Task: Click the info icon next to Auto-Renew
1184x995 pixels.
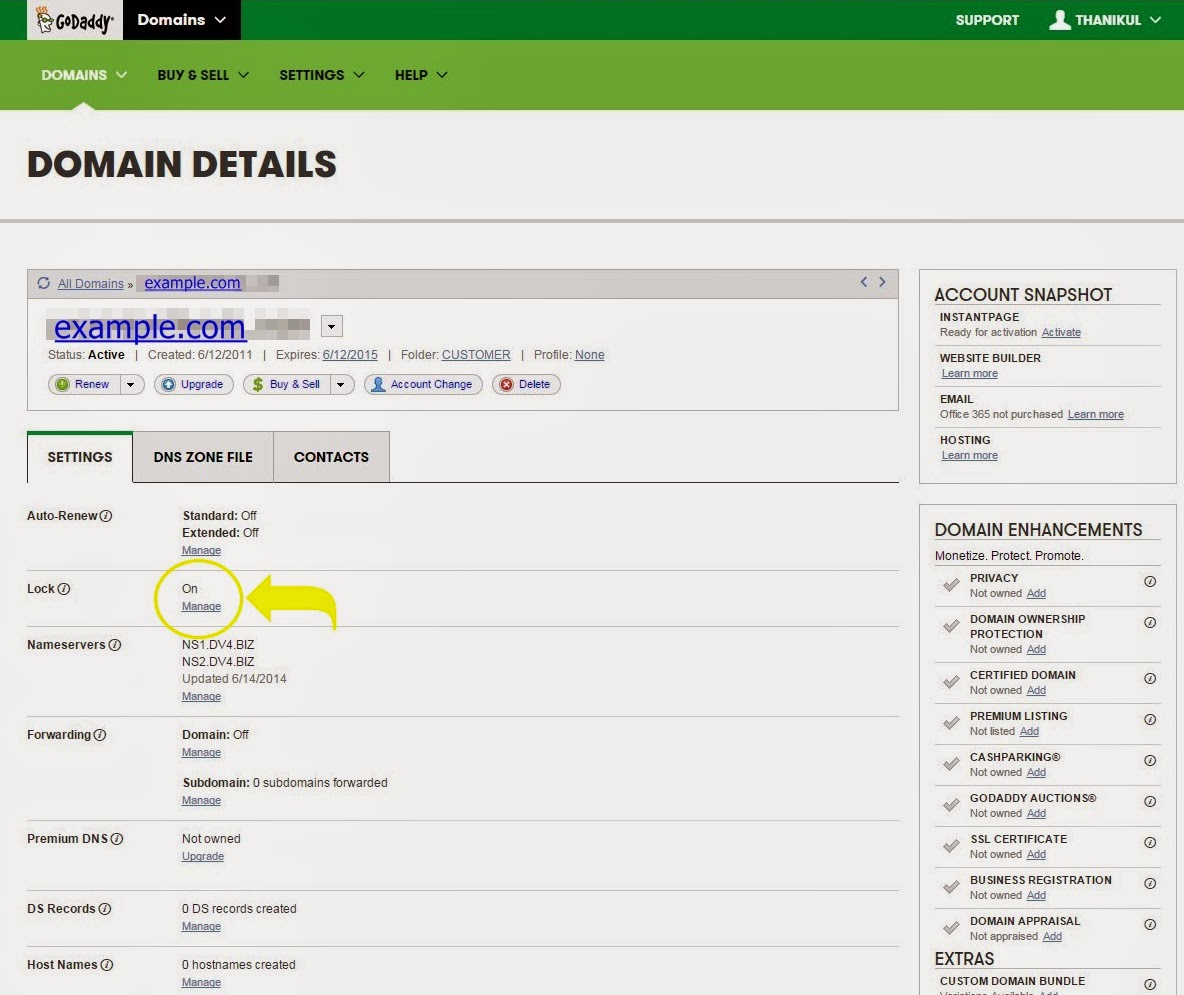Action: pyautogui.click(x=106, y=516)
